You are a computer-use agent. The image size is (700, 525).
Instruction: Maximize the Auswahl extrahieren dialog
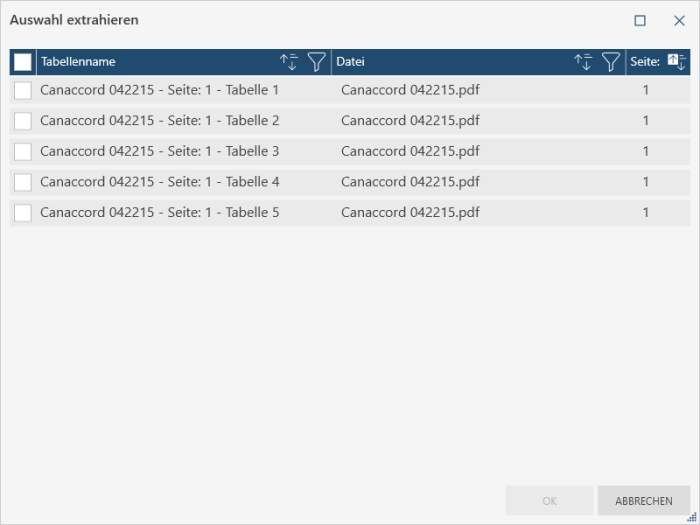[640, 20]
